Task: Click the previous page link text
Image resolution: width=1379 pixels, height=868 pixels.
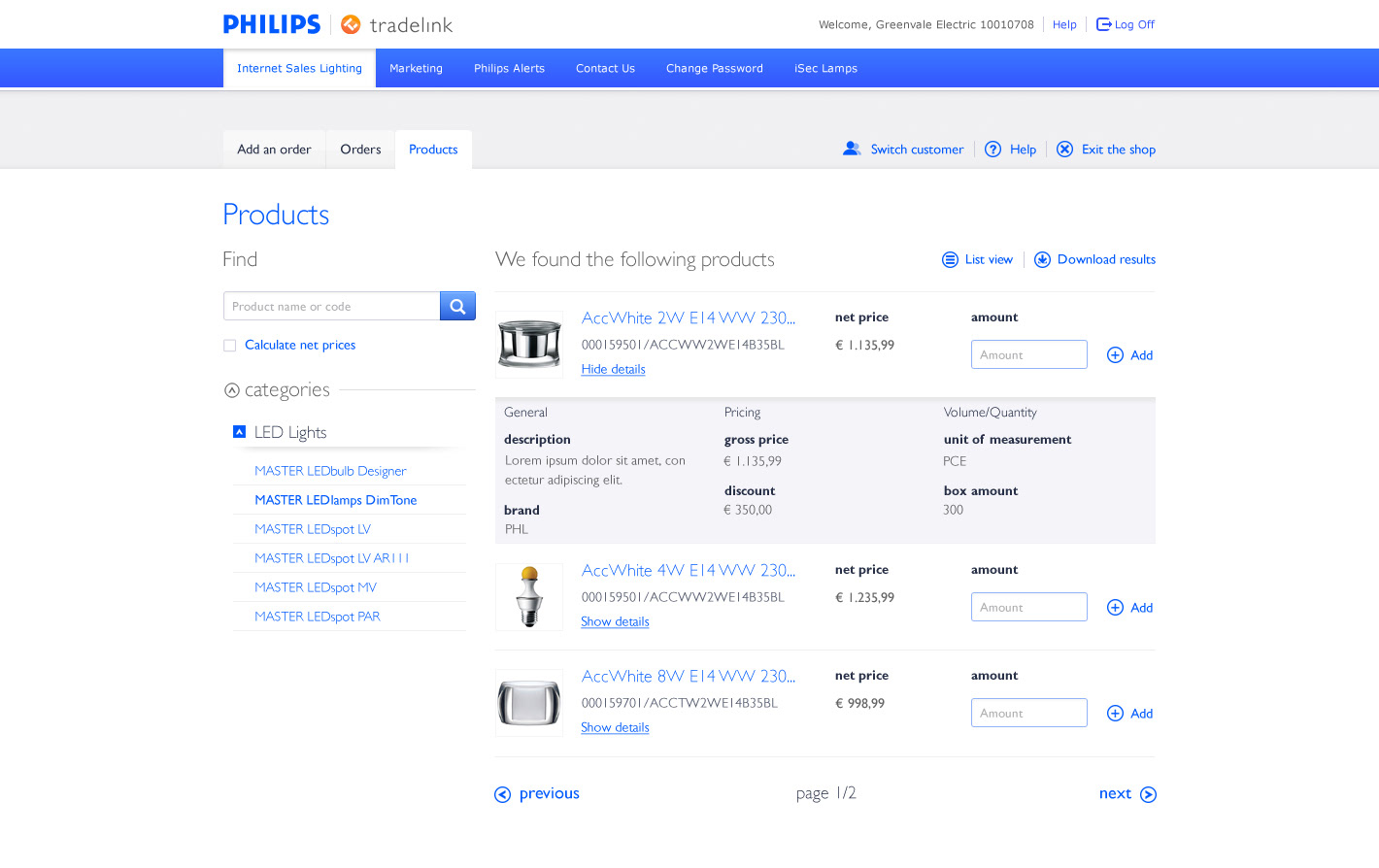Action: pyautogui.click(x=550, y=793)
